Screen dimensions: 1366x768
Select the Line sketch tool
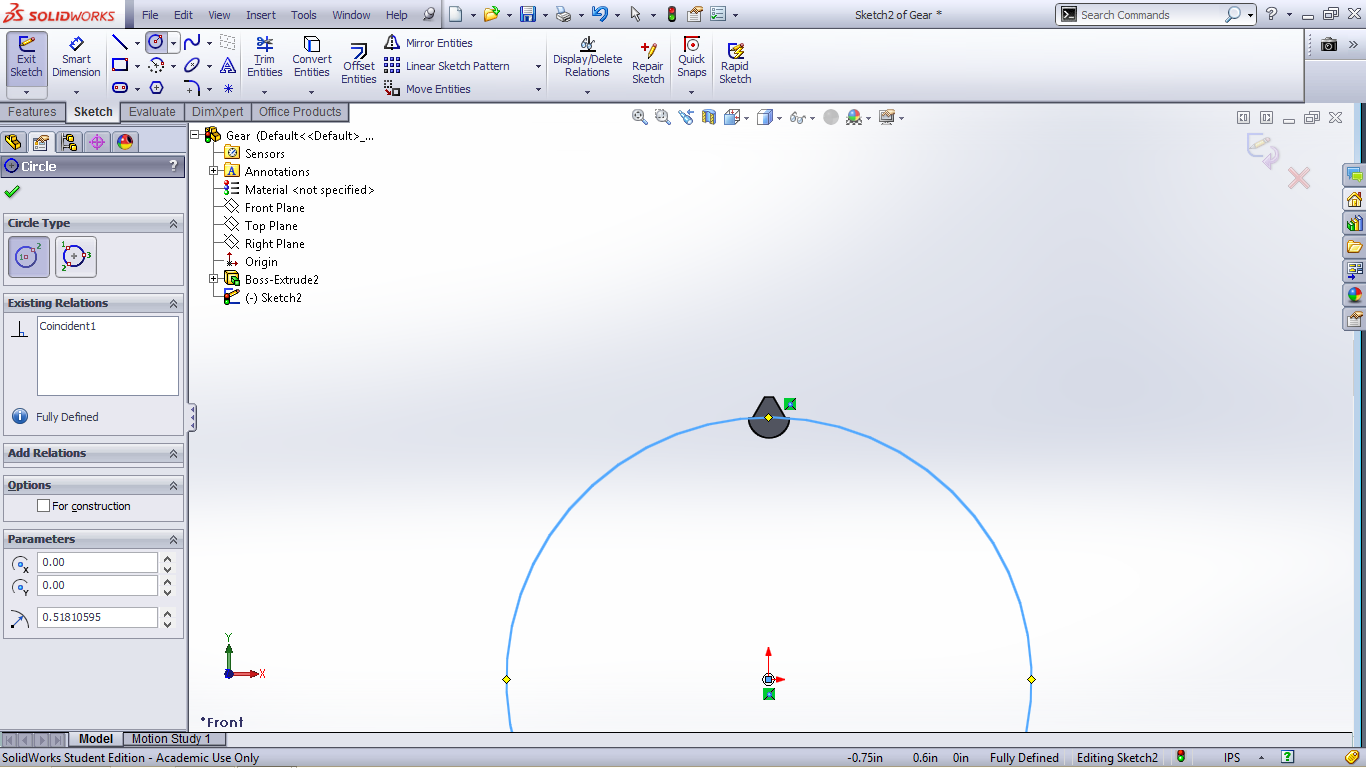pos(120,42)
